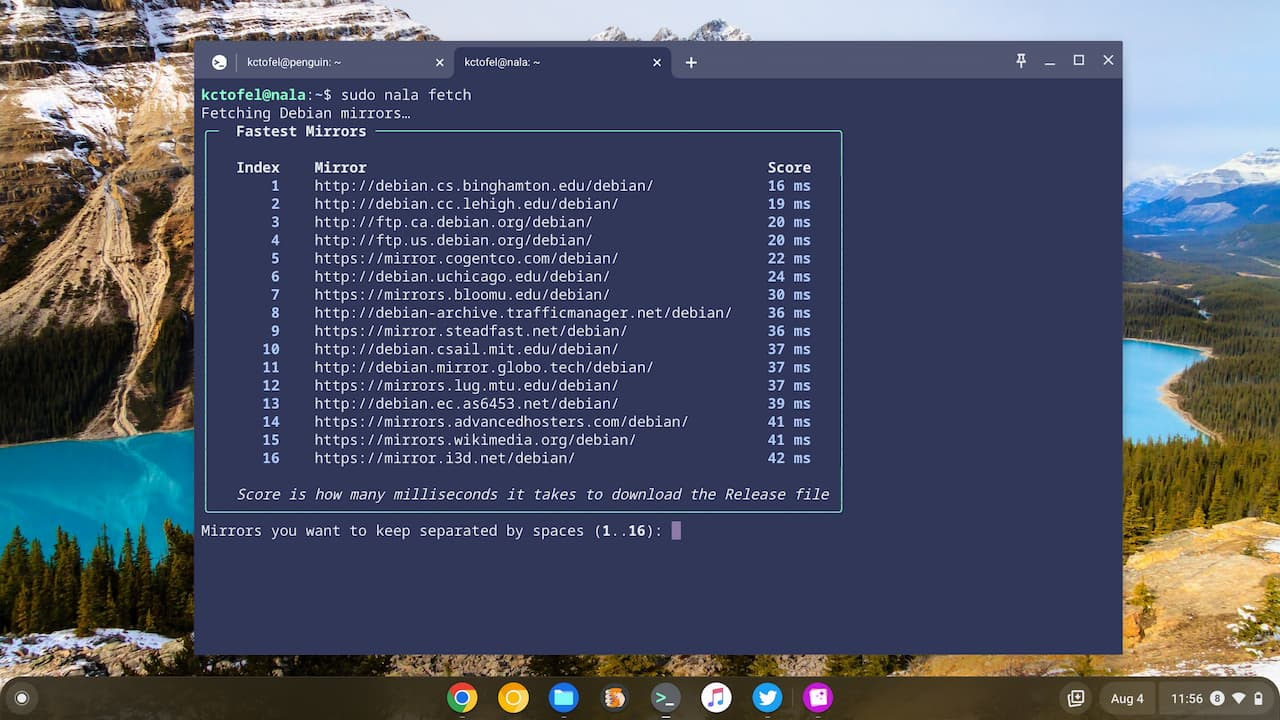Viewport: 1280px width, 720px height.
Task: Click the terminal icon on penguin tab
Action: pyautogui.click(x=219, y=62)
